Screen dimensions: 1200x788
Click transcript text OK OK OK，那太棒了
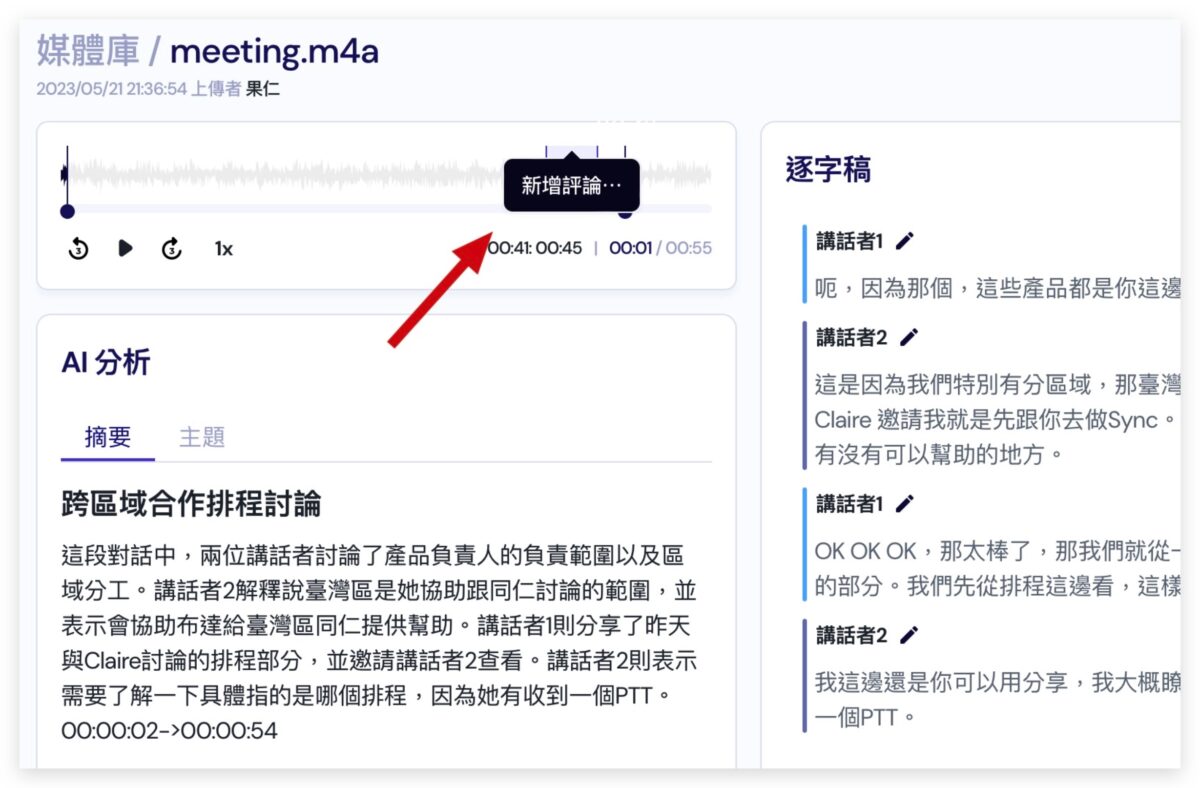pyautogui.click(x=997, y=568)
